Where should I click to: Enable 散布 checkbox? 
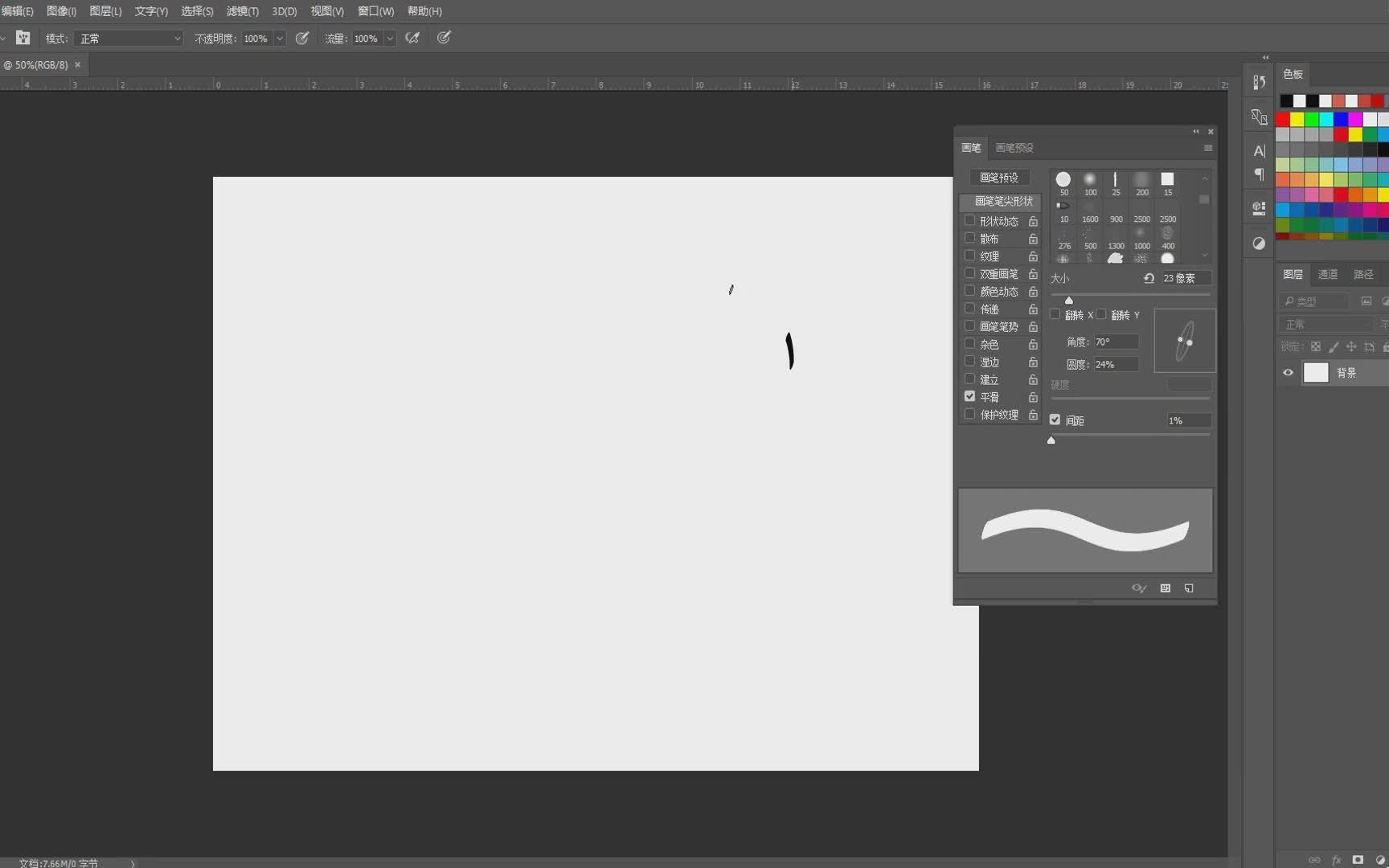pos(969,238)
